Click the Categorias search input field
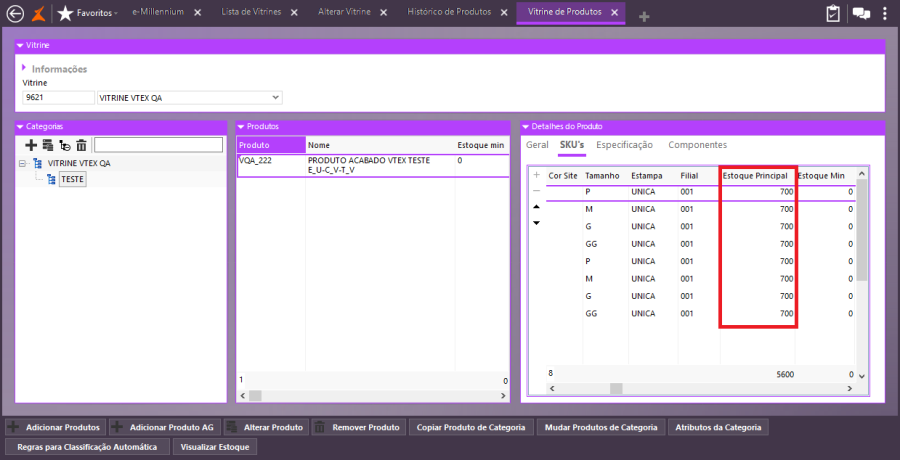Image resolution: width=900 pixels, height=460 pixels. pyautogui.click(x=158, y=146)
